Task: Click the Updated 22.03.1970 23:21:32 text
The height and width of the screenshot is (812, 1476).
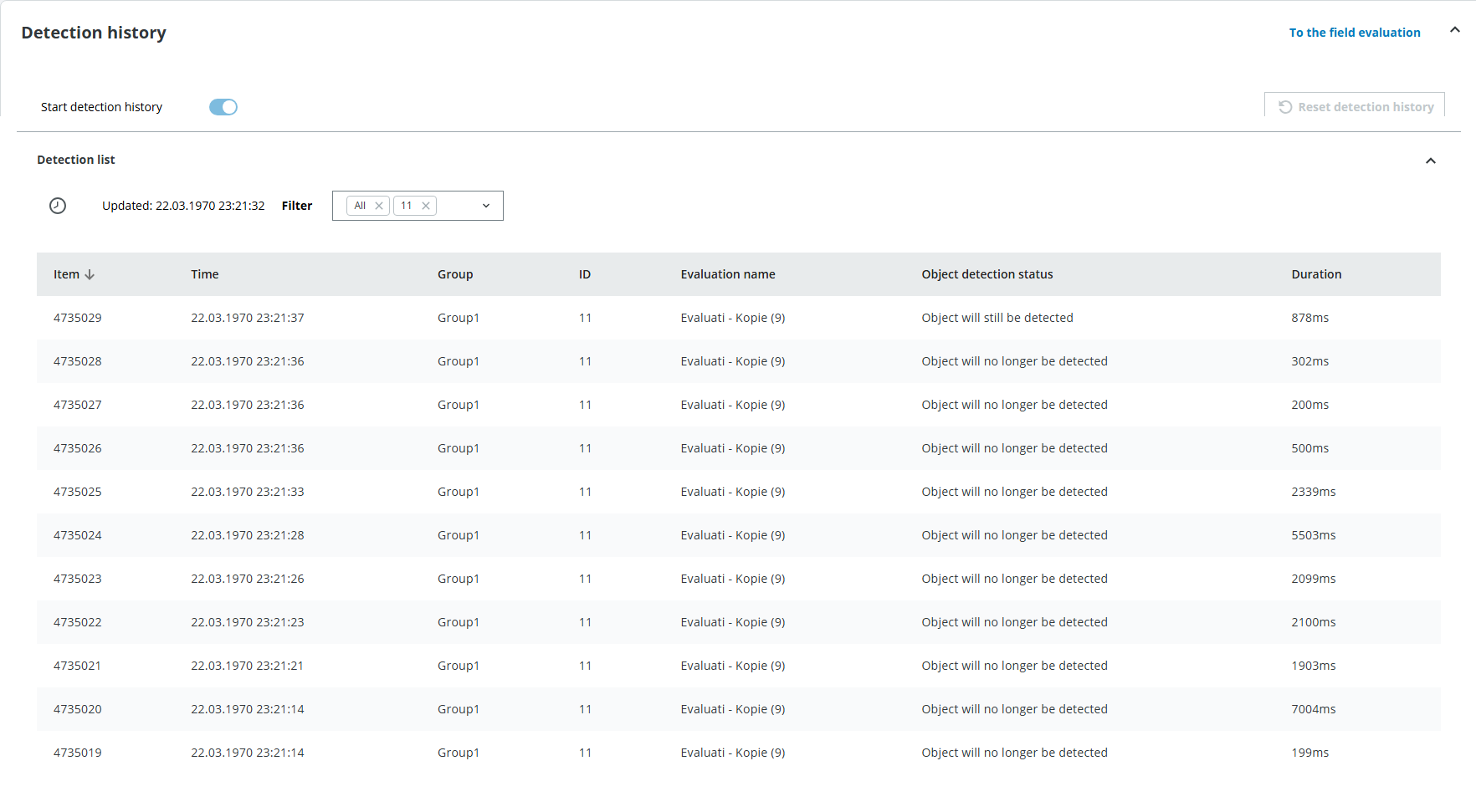Action: 183,206
